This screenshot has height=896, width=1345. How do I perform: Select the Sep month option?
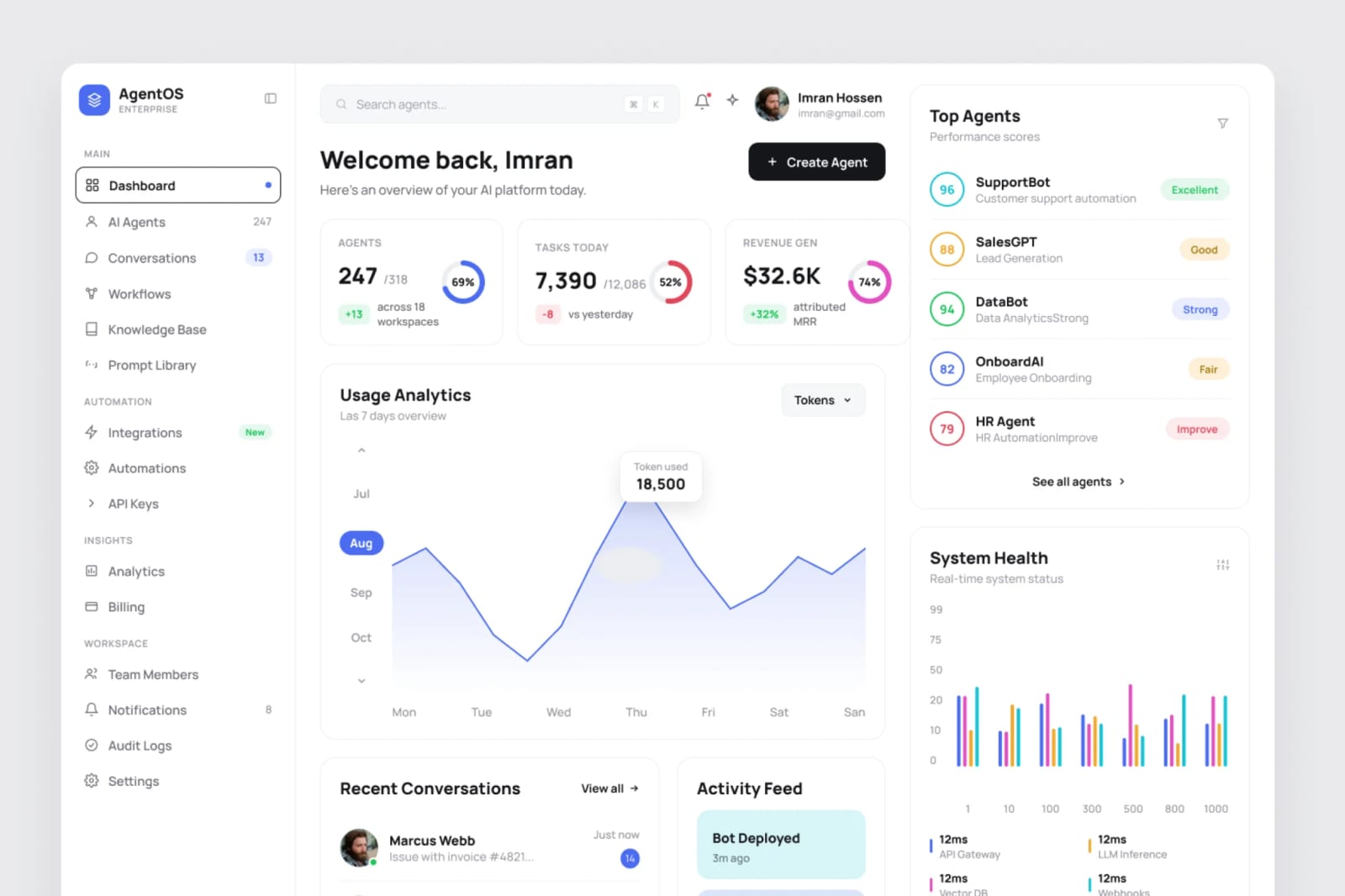361,593
